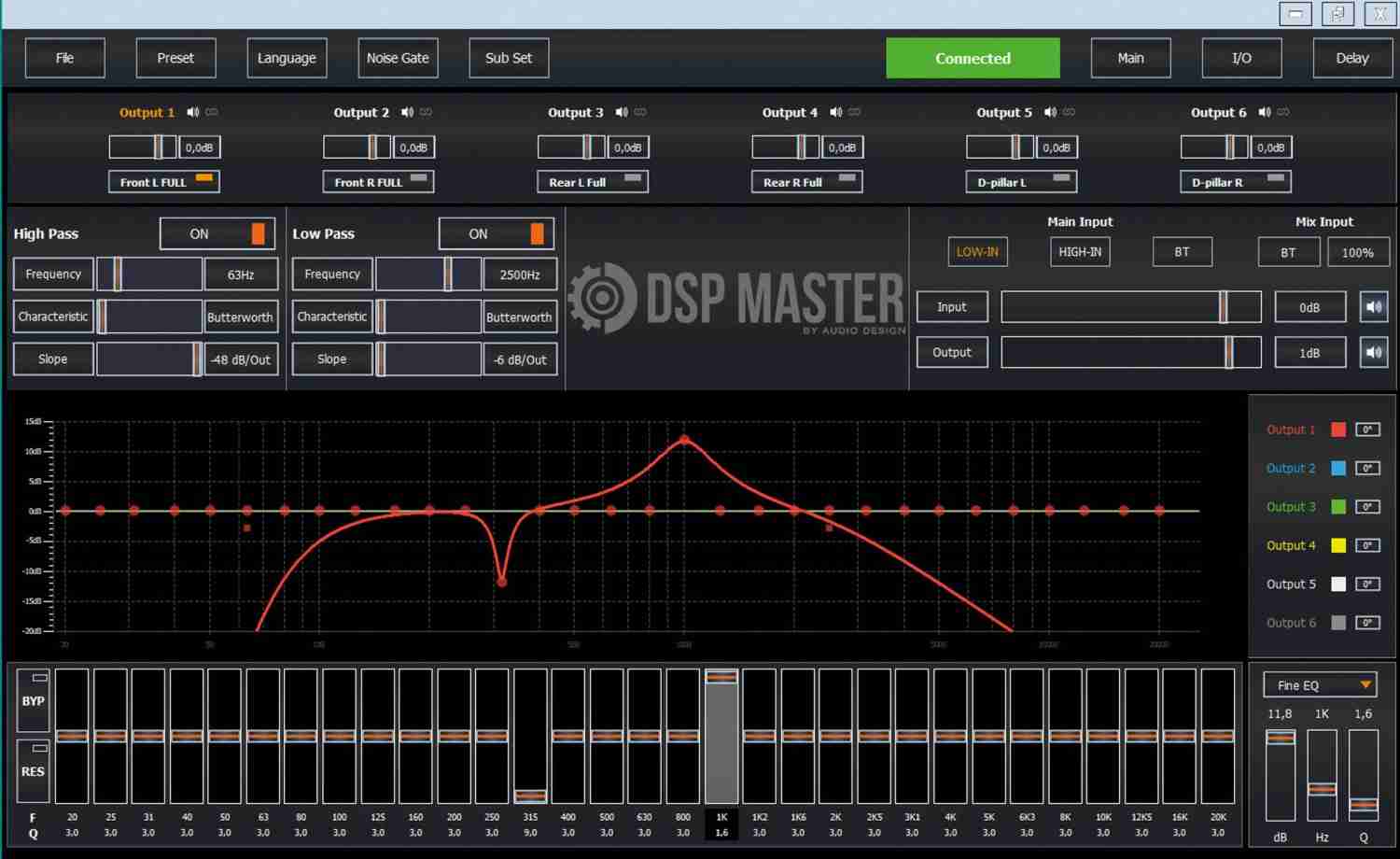Mute the main Output with speaker icon
Image resolution: width=1400 pixels, height=859 pixels.
point(1374,352)
